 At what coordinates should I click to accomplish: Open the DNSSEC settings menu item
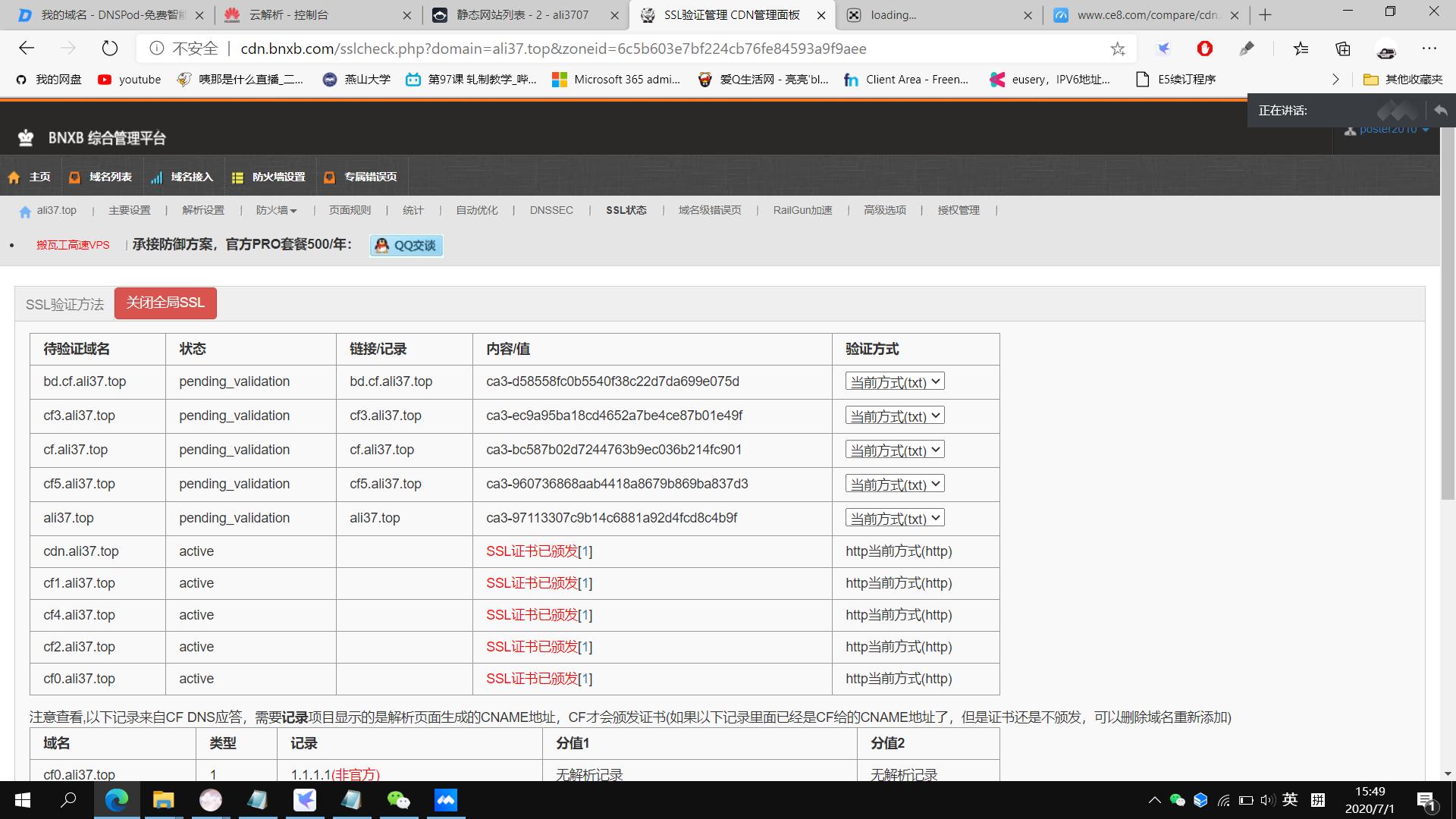click(551, 210)
